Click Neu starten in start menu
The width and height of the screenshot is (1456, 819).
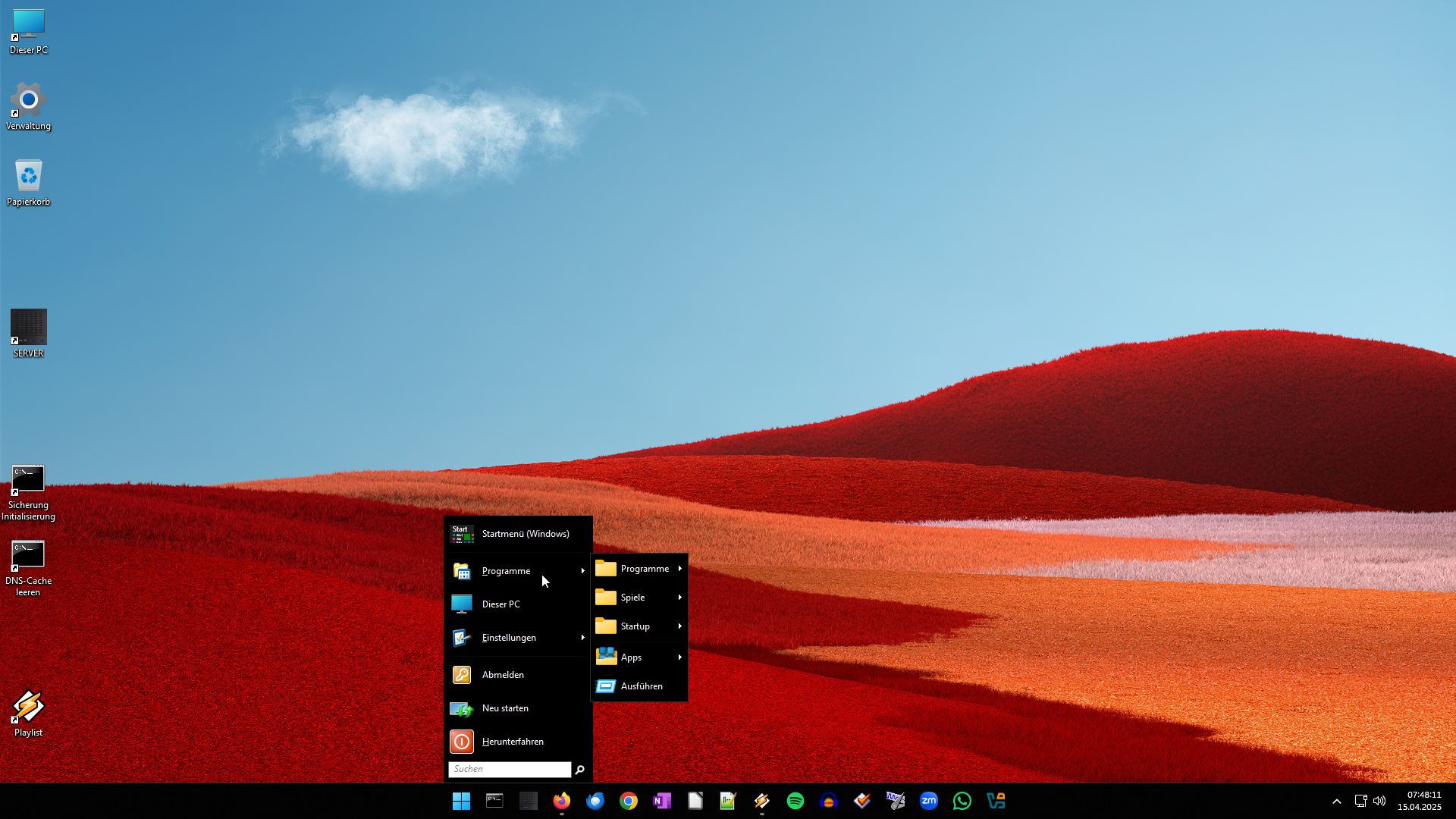tap(505, 708)
